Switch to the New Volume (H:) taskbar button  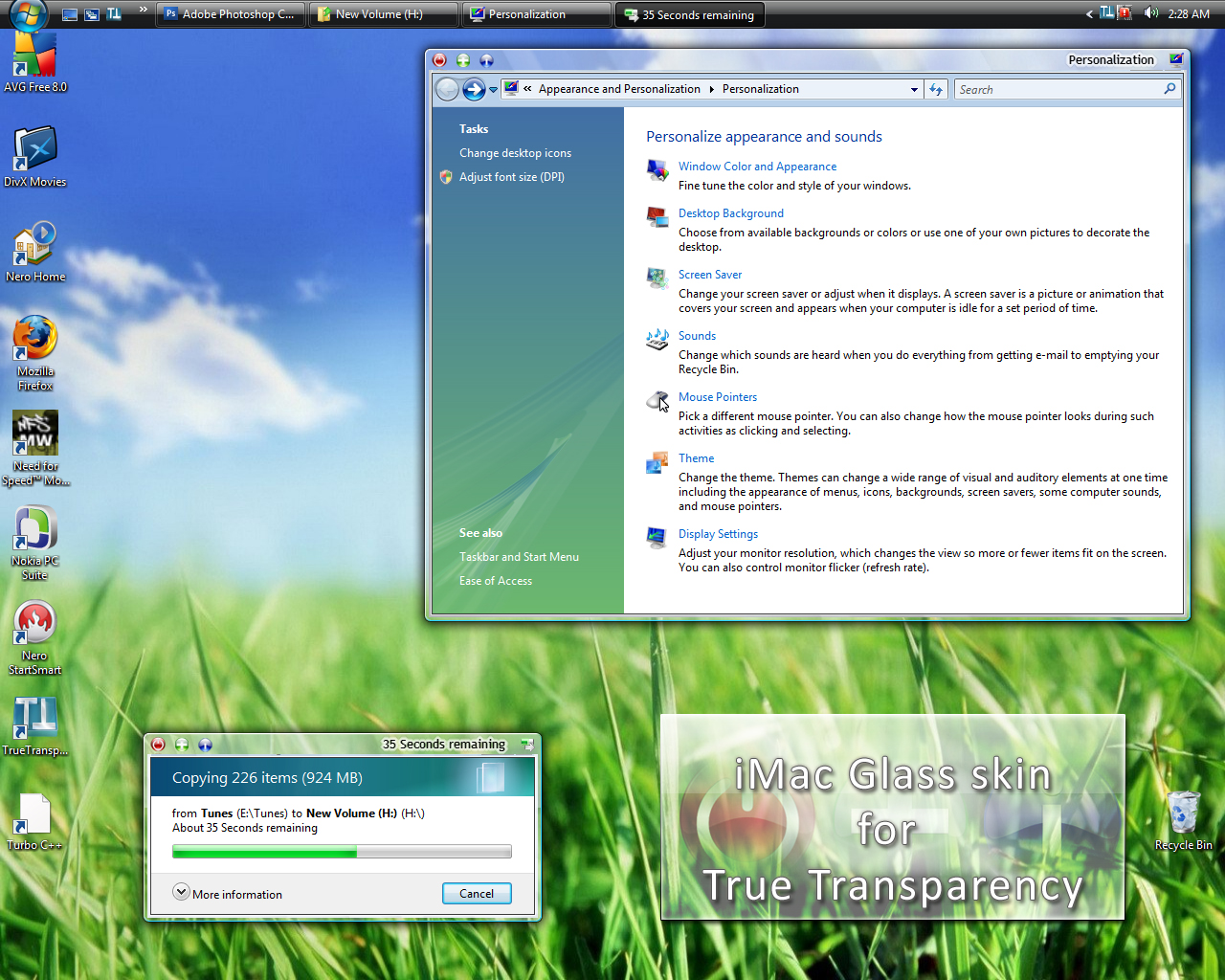[383, 14]
